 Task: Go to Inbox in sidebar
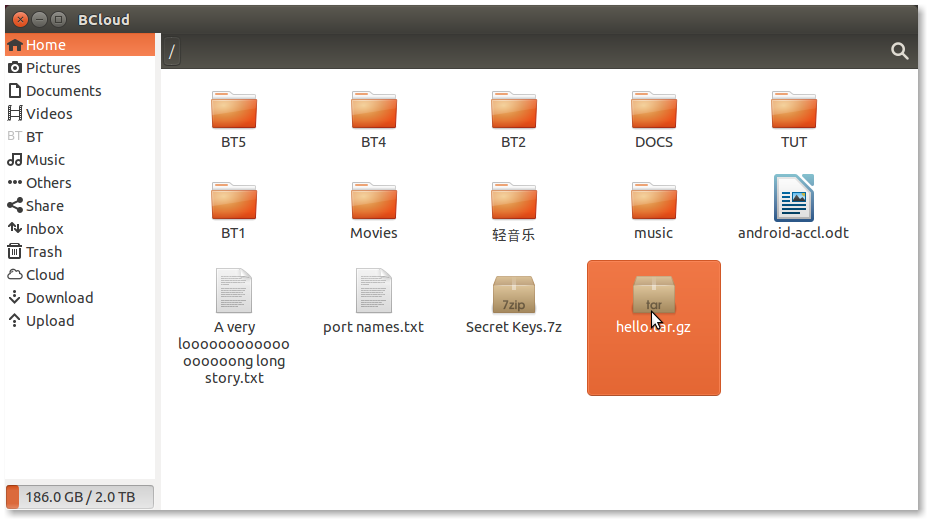(x=80, y=229)
